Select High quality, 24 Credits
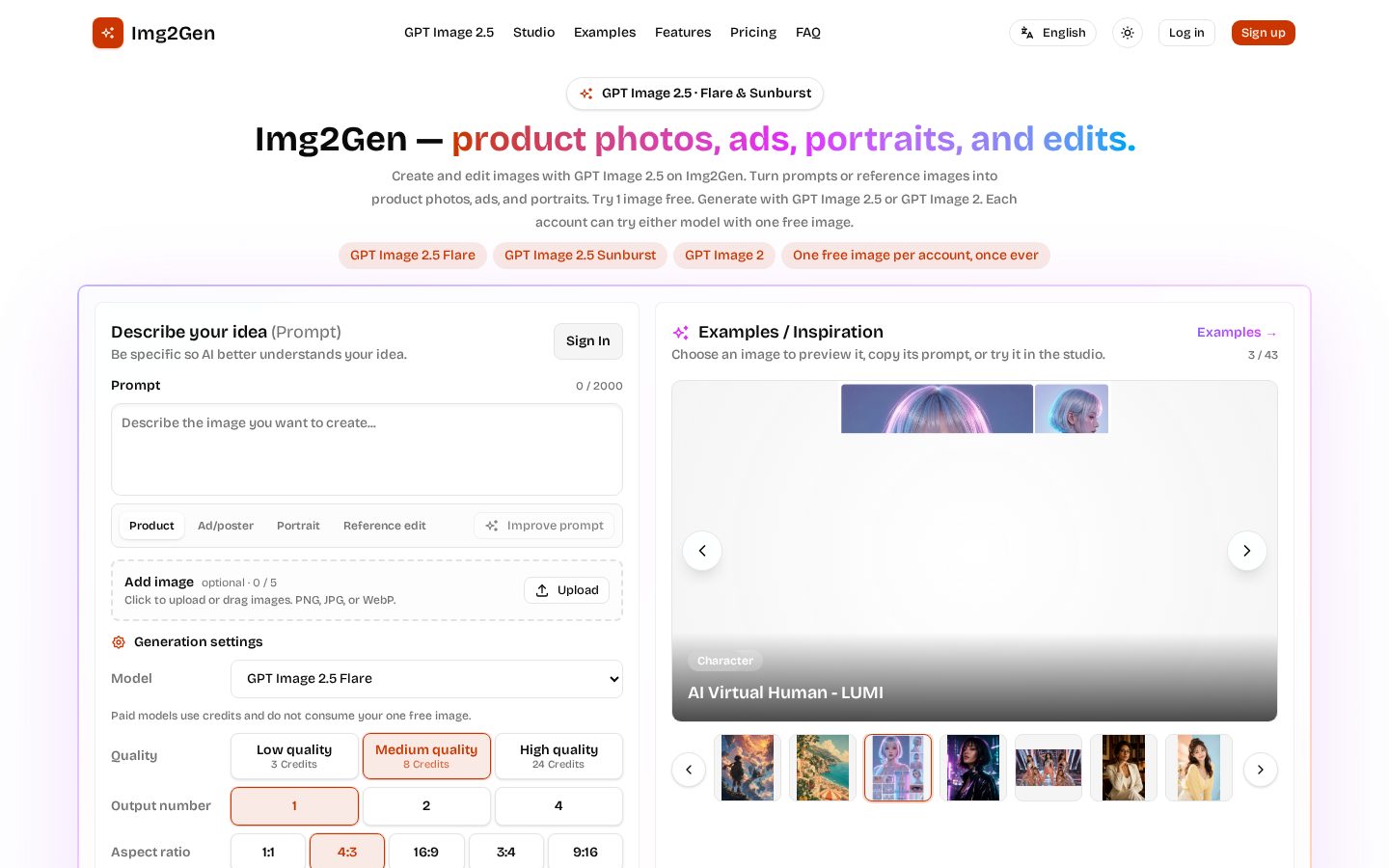1389x868 pixels. (x=558, y=756)
